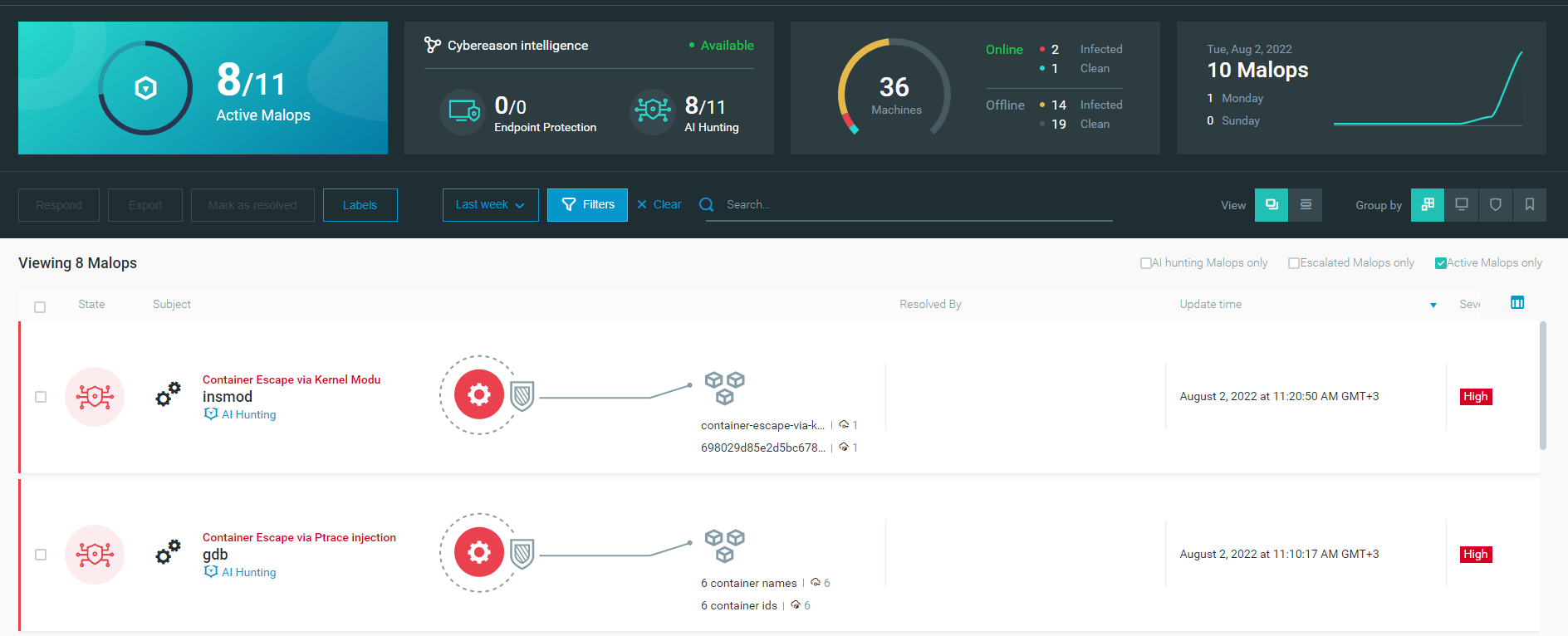This screenshot has width=1568, height=636.
Task: Group Malops by activity type icon
Action: click(x=1428, y=205)
